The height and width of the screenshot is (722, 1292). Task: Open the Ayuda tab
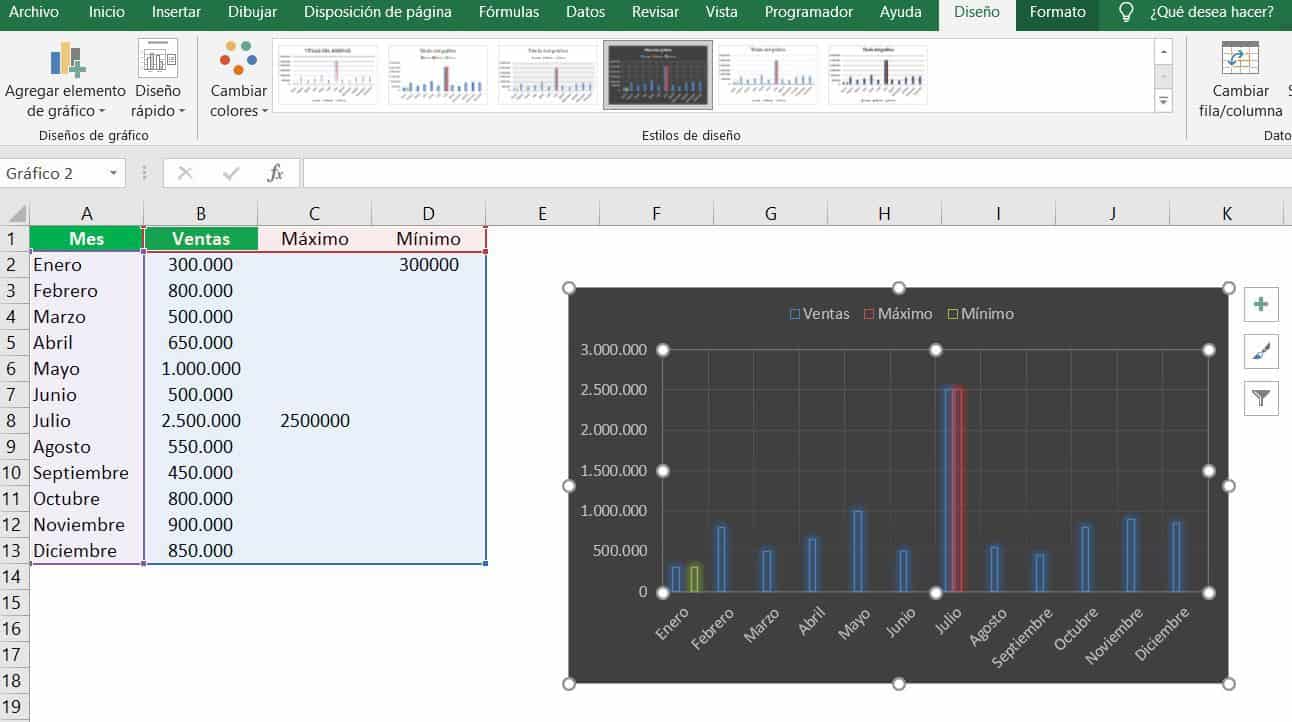tap(901, 12)
